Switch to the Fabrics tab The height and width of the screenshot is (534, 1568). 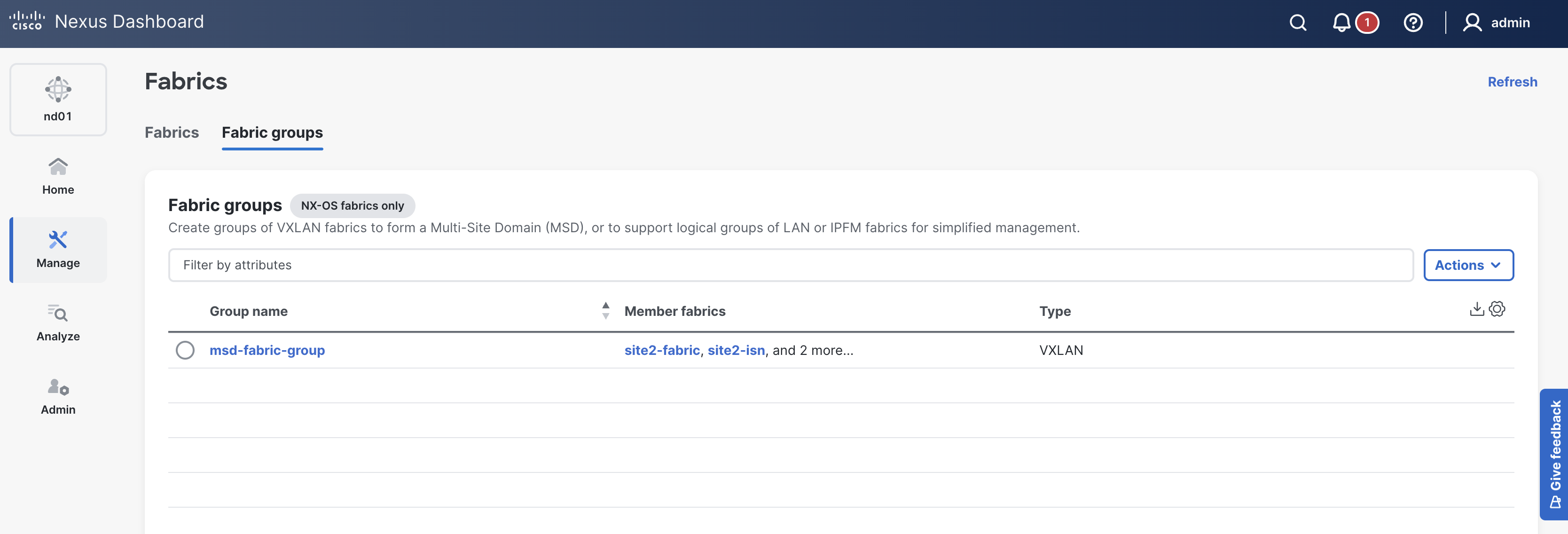172,132
